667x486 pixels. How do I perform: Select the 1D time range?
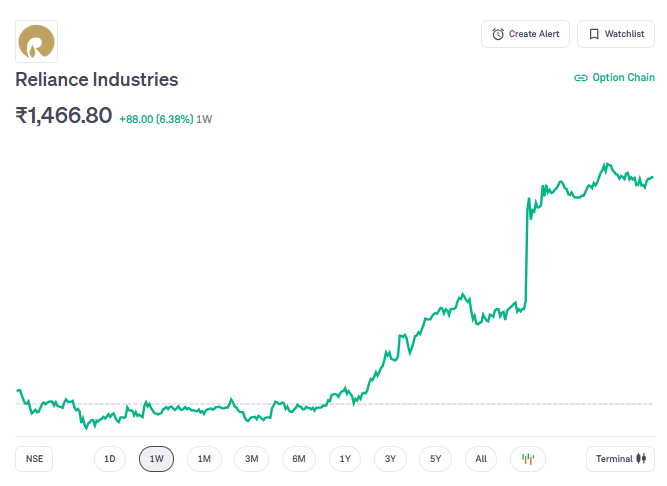tap(110, 459)
